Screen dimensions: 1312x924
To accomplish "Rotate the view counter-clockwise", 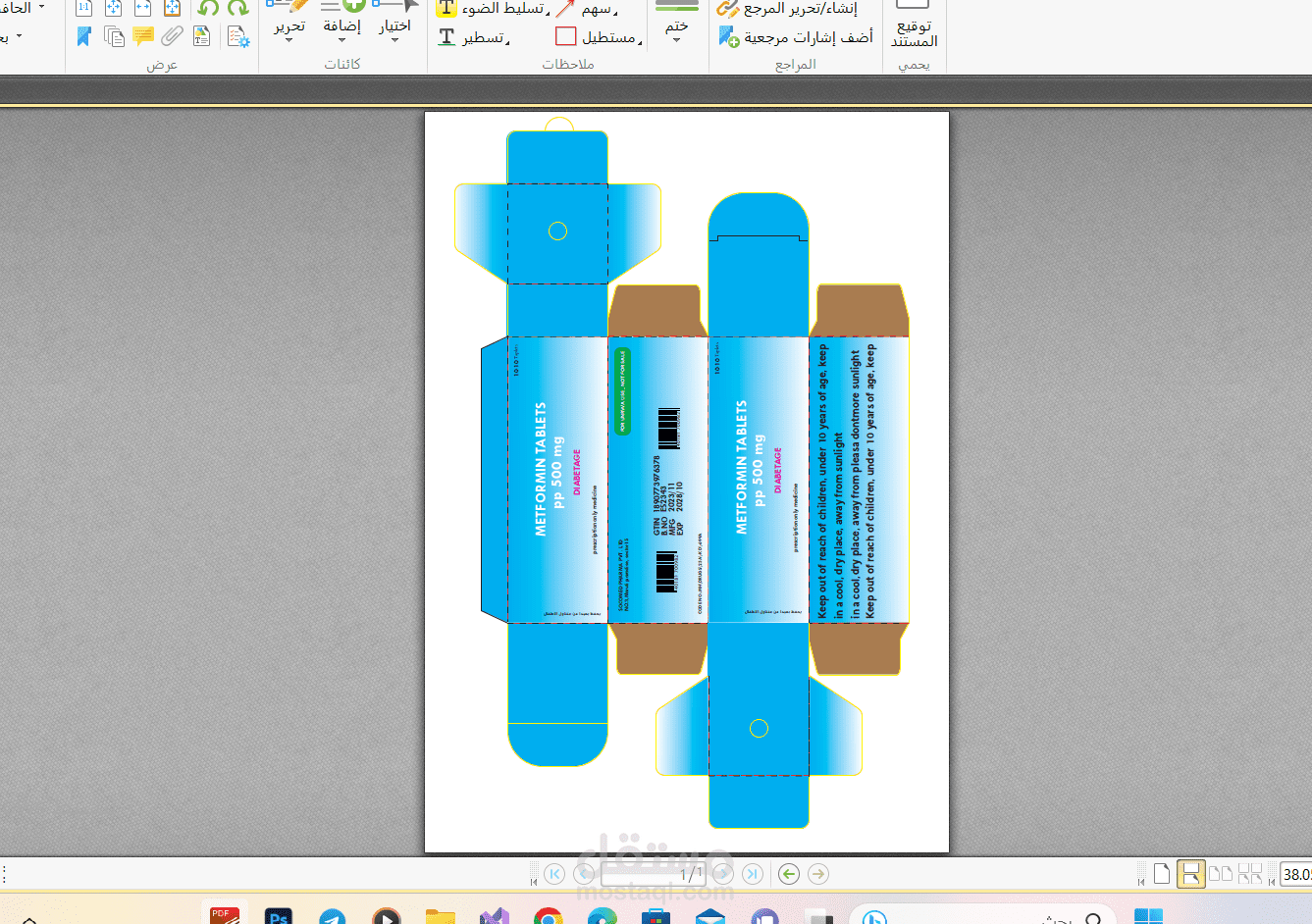I will click(x=209, y=8).
